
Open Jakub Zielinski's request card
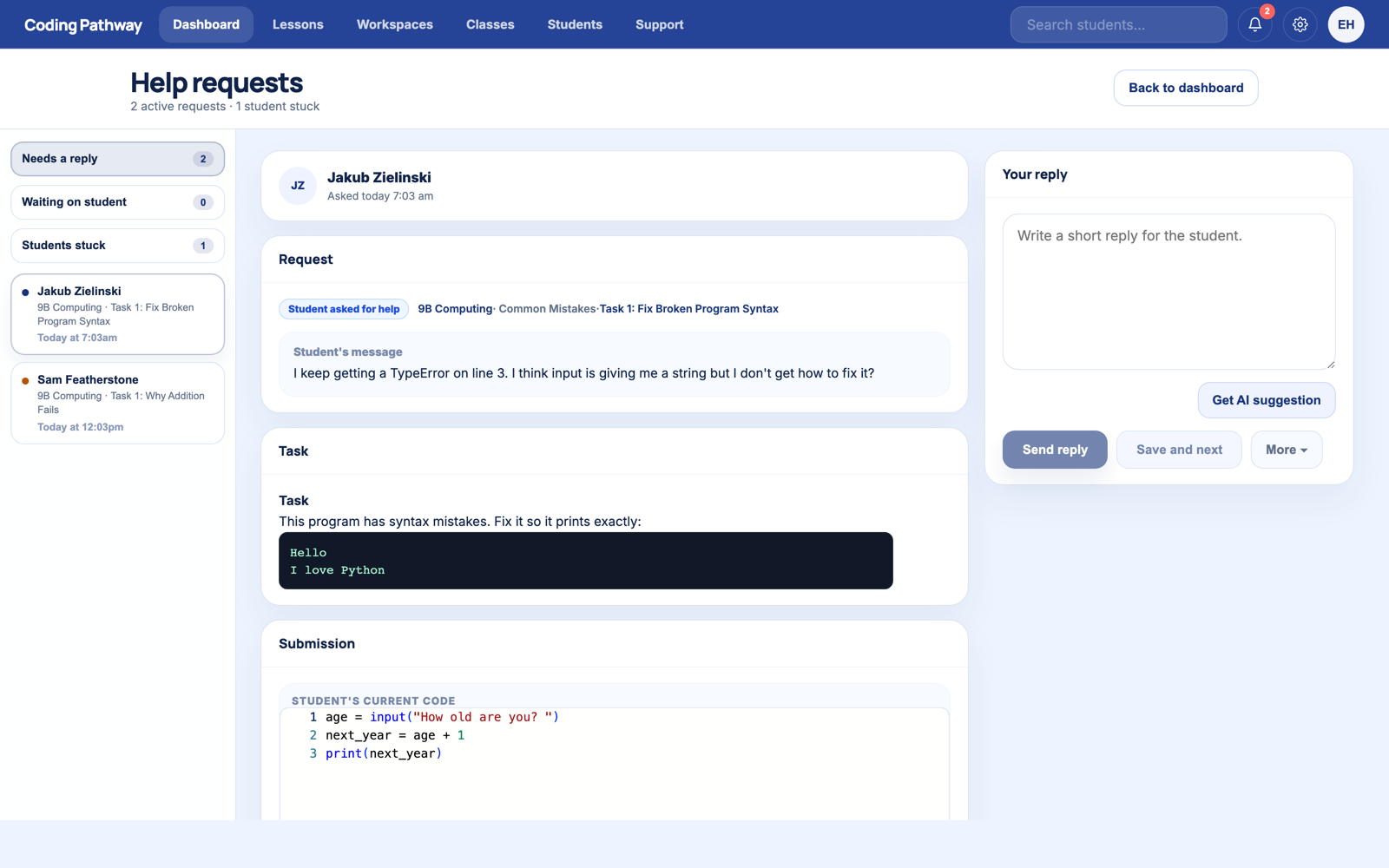(x=117, y=314)
